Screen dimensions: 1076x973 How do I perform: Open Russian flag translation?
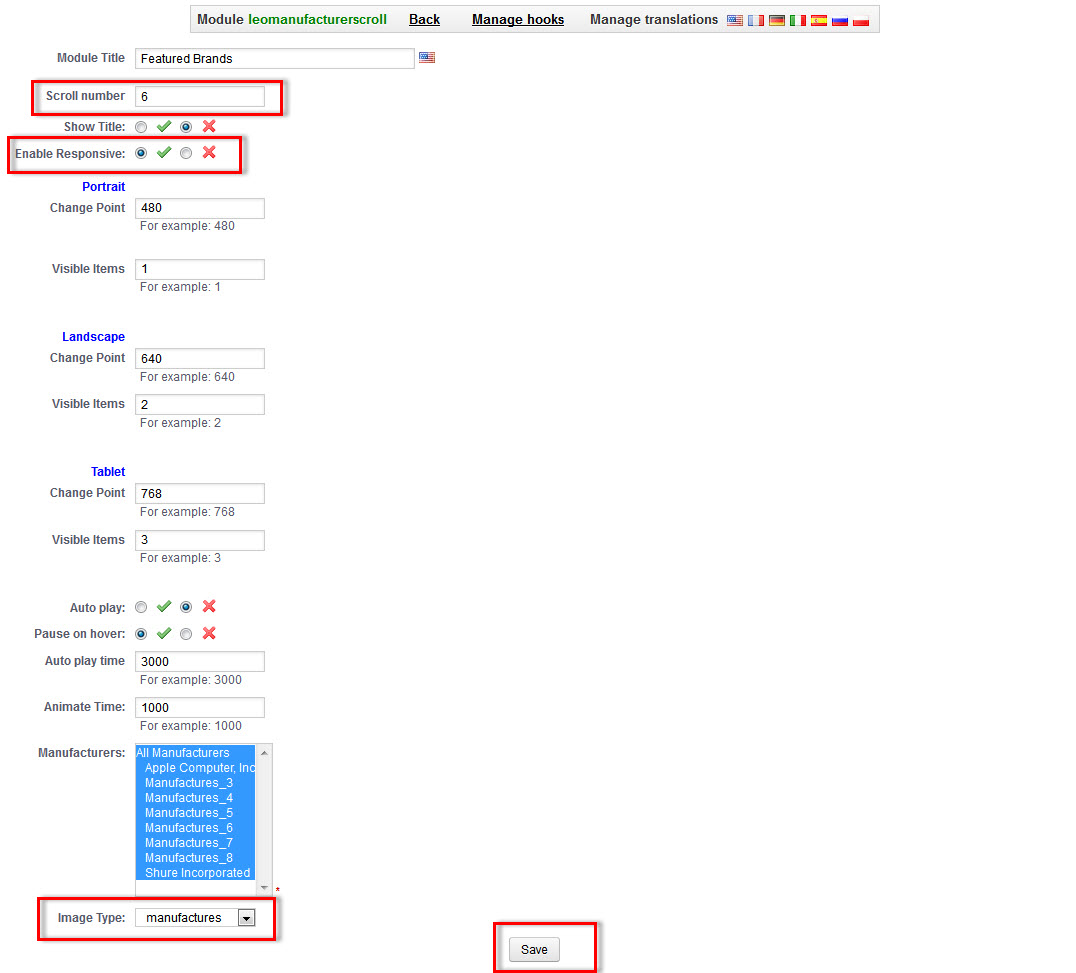840,21
